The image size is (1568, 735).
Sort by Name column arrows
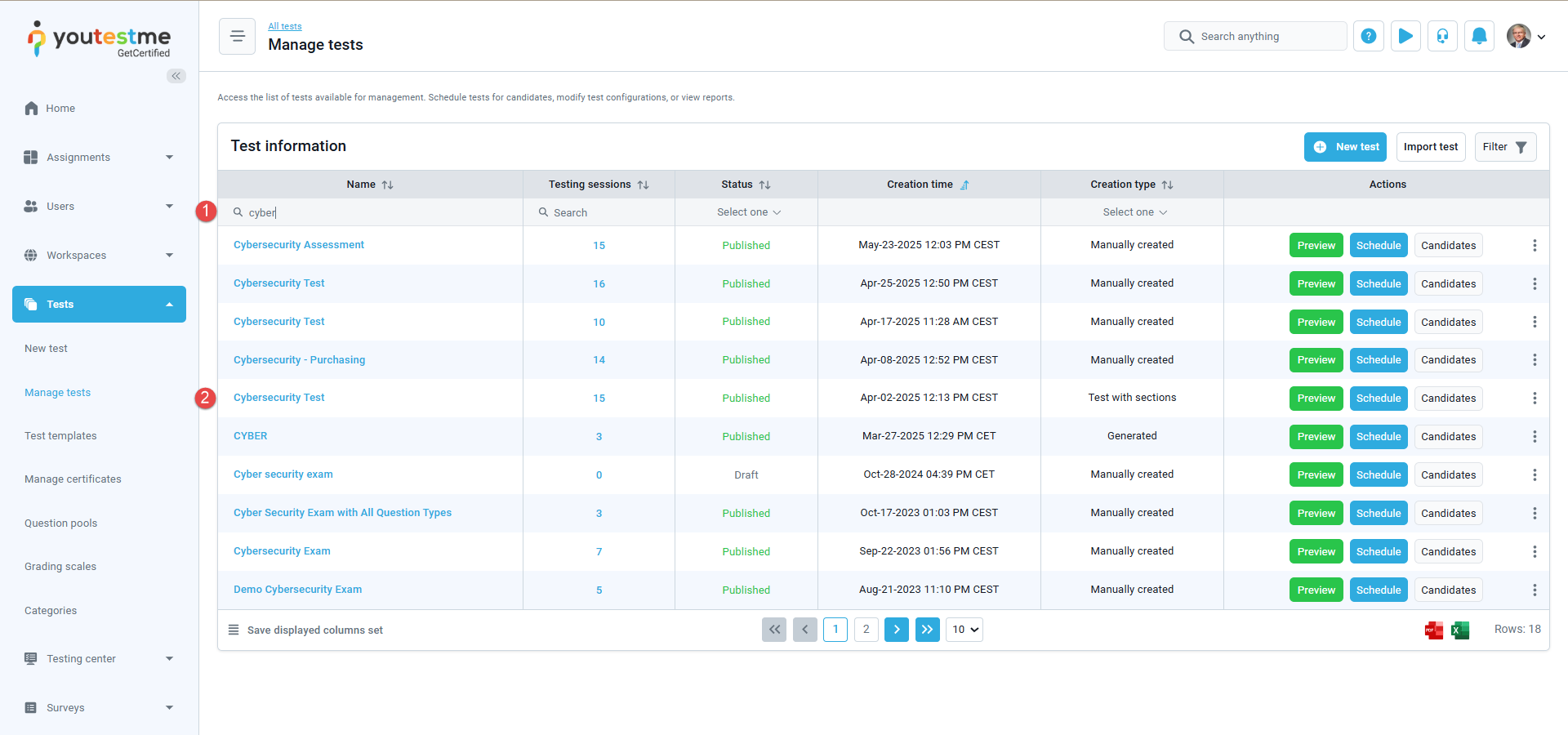[x=388, y=185]
